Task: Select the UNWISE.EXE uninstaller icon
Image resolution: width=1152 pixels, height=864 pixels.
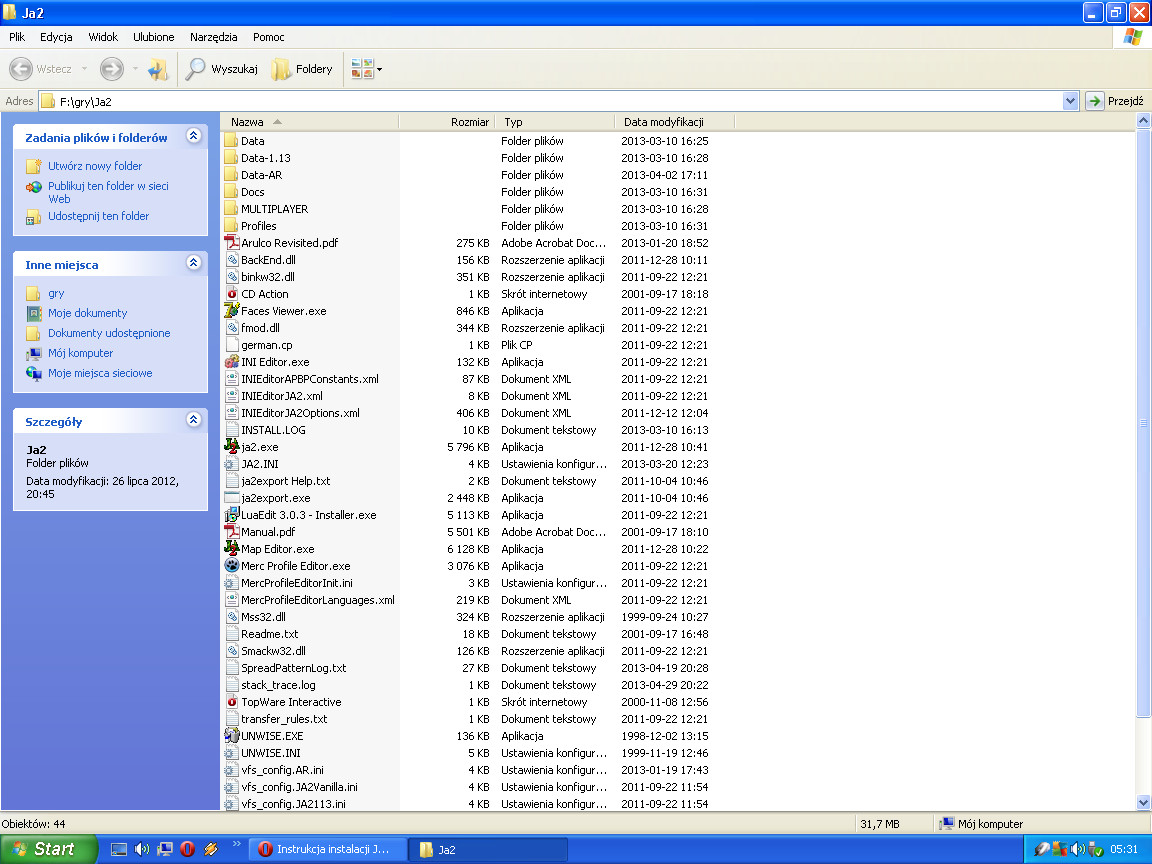Action: pyautogui.click(x=232, y=736)
